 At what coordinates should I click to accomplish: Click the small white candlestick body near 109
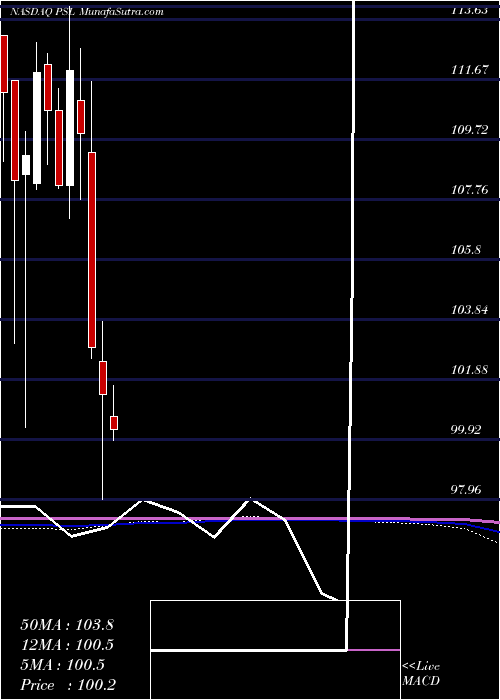coord(26,165)
